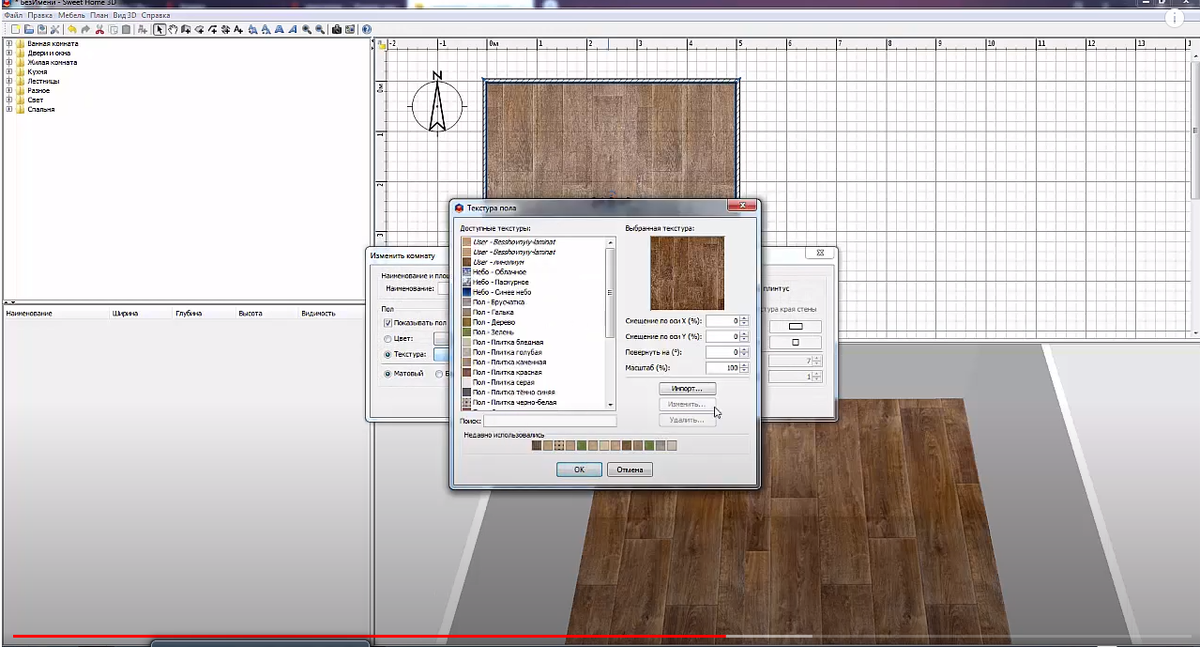Expand the 'Кухня' furniture category
Viewport: 1200px width, 647px height.
[9, 72]
